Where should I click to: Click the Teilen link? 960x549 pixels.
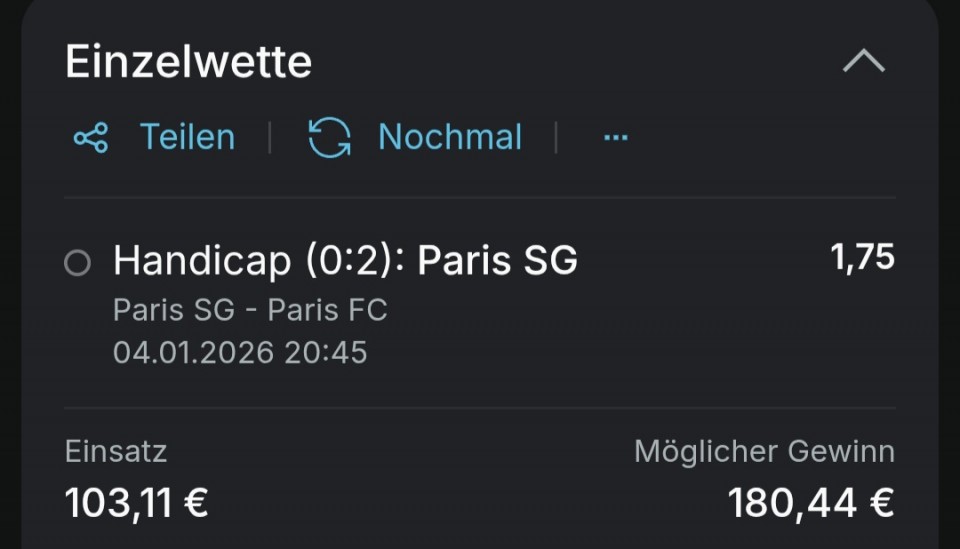point(187,137)
